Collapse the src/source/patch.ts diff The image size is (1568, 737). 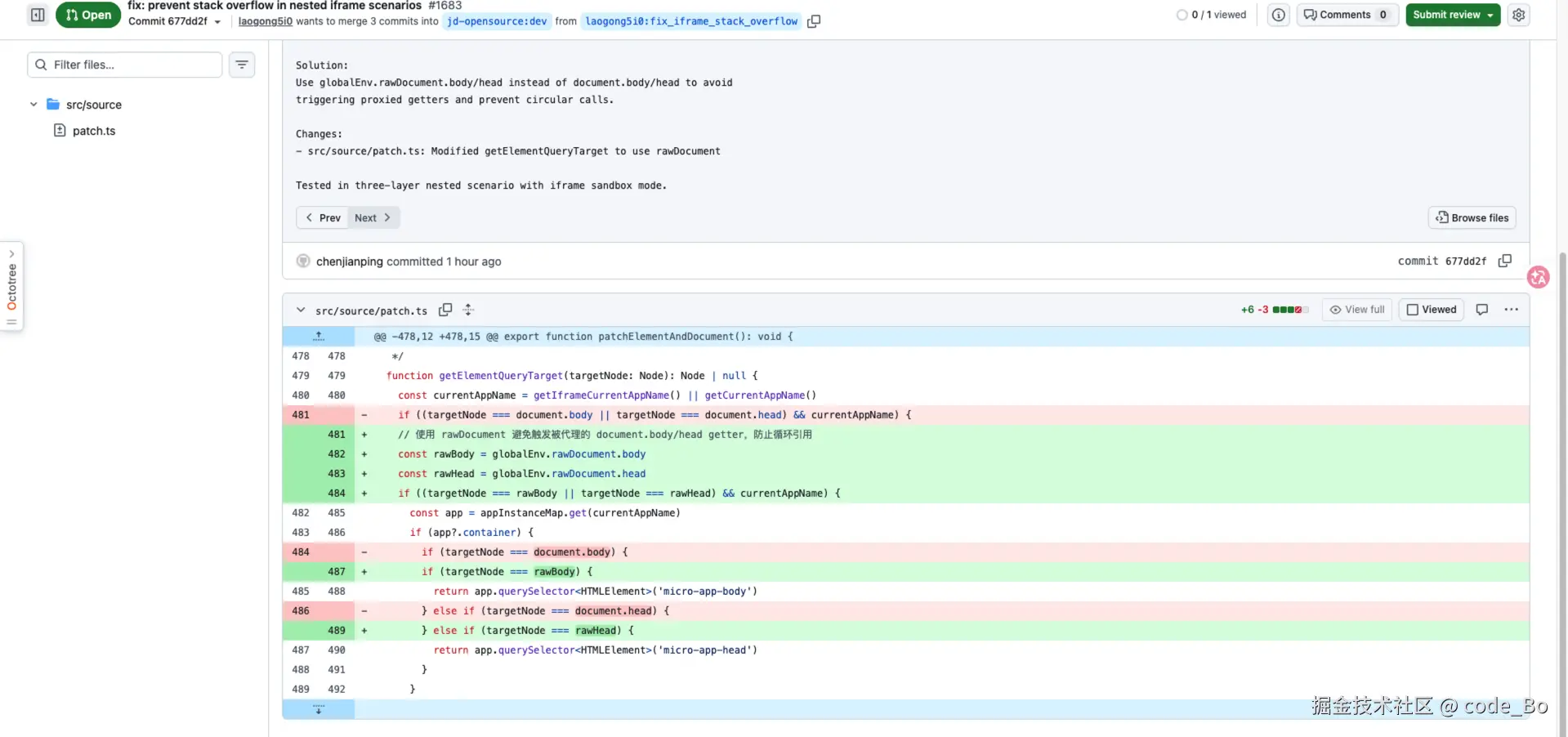pos(301,310)
